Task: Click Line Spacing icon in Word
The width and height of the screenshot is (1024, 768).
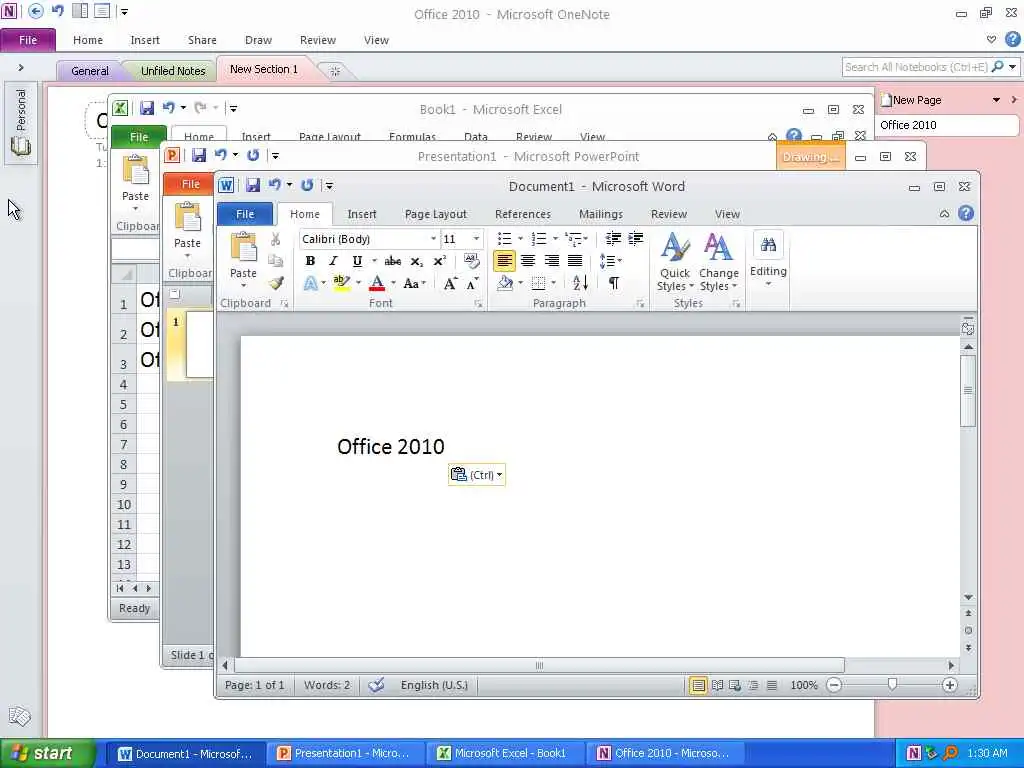Action: tap(607, 261)
